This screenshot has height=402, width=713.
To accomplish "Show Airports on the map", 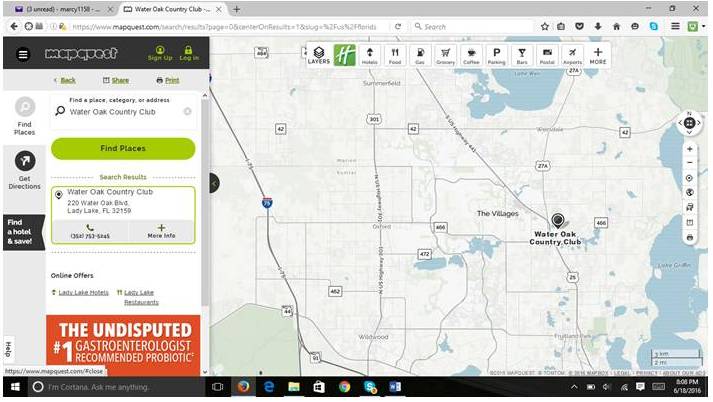I will click(x=572, y=55).
